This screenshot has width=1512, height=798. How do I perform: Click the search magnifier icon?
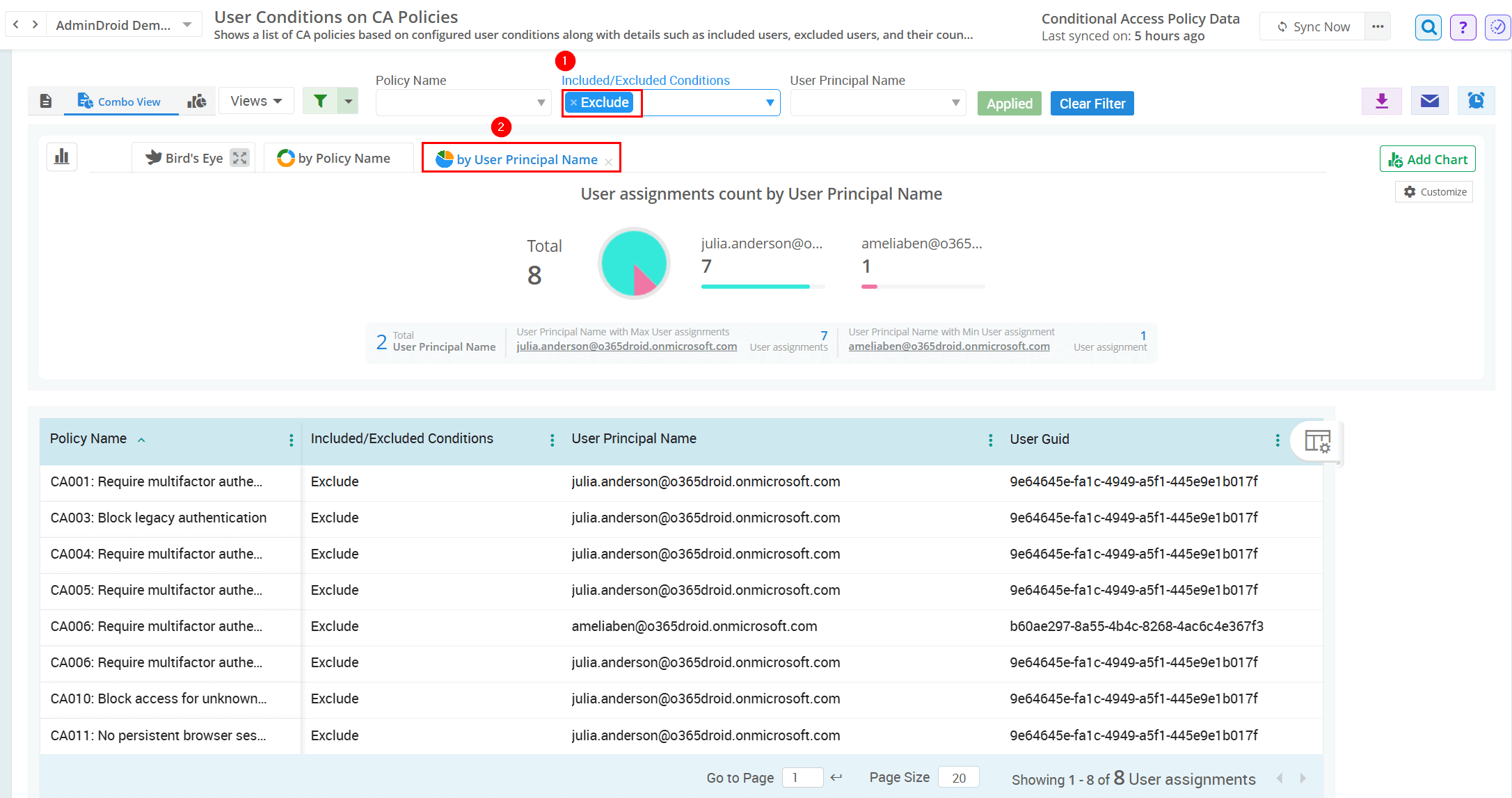click(1428, 27)
